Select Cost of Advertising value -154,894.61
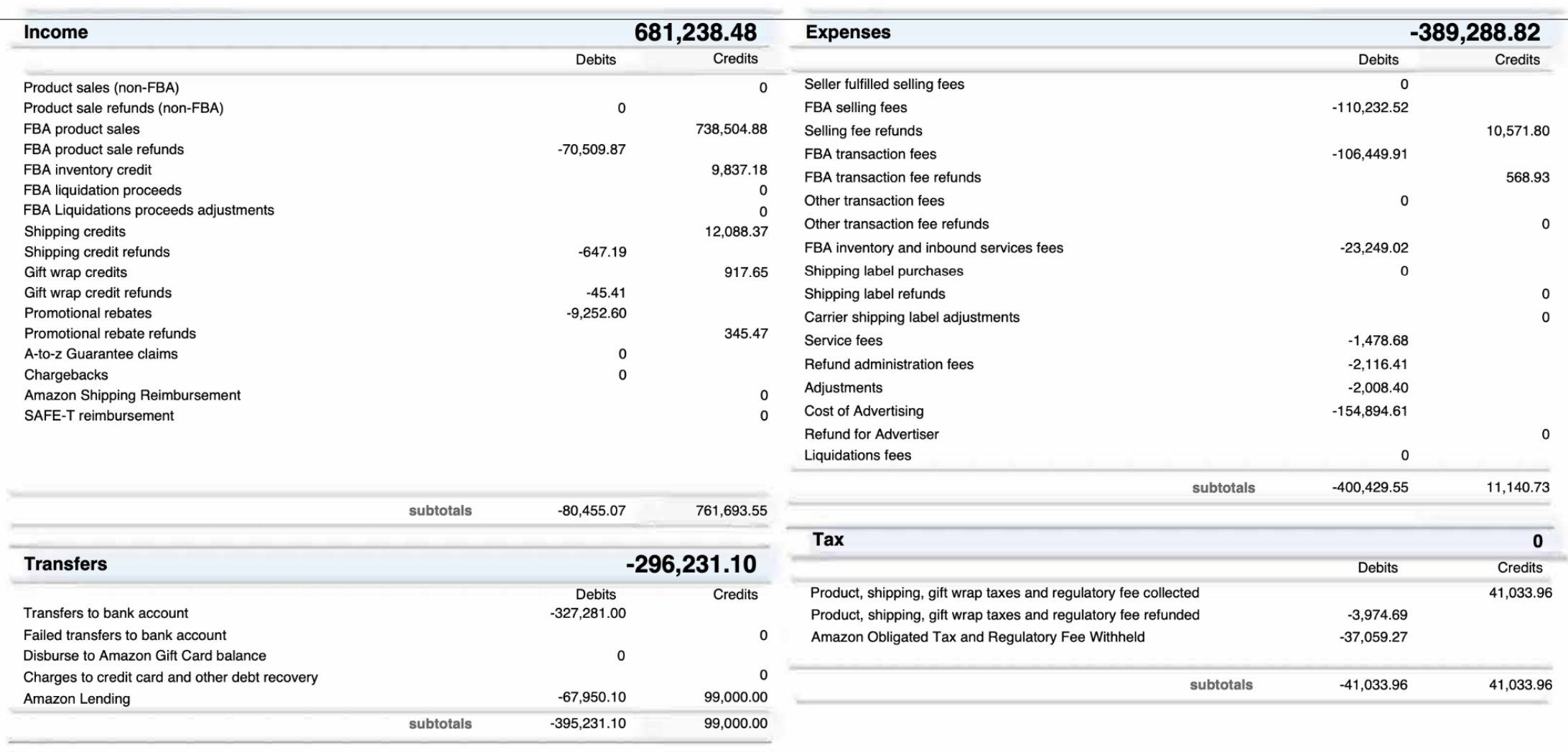This screenshot has width=1568, height=752. click(1370, 411)
